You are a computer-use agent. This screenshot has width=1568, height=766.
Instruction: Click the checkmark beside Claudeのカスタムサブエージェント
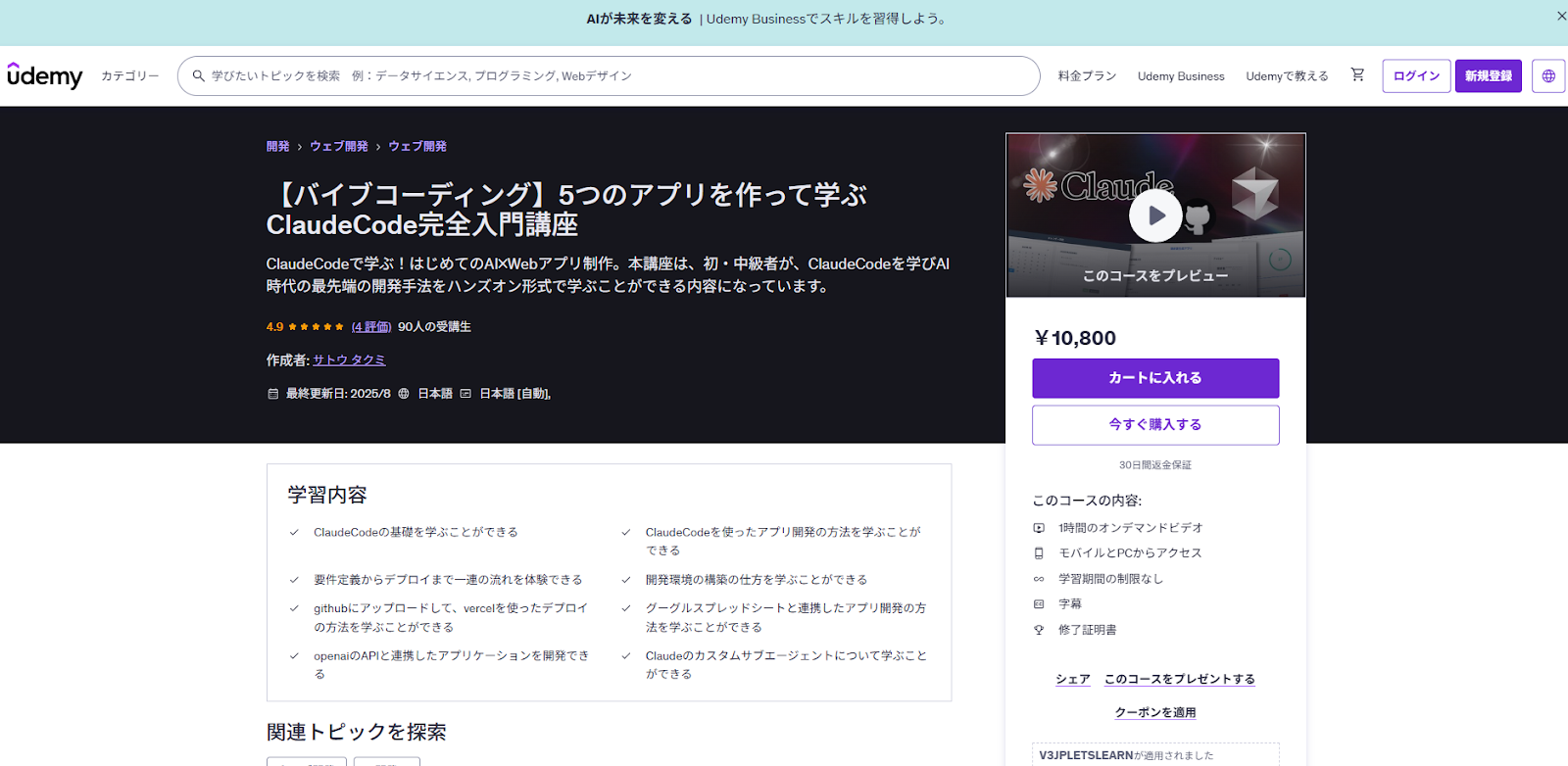pyautogui.click(x=626, y=655)
